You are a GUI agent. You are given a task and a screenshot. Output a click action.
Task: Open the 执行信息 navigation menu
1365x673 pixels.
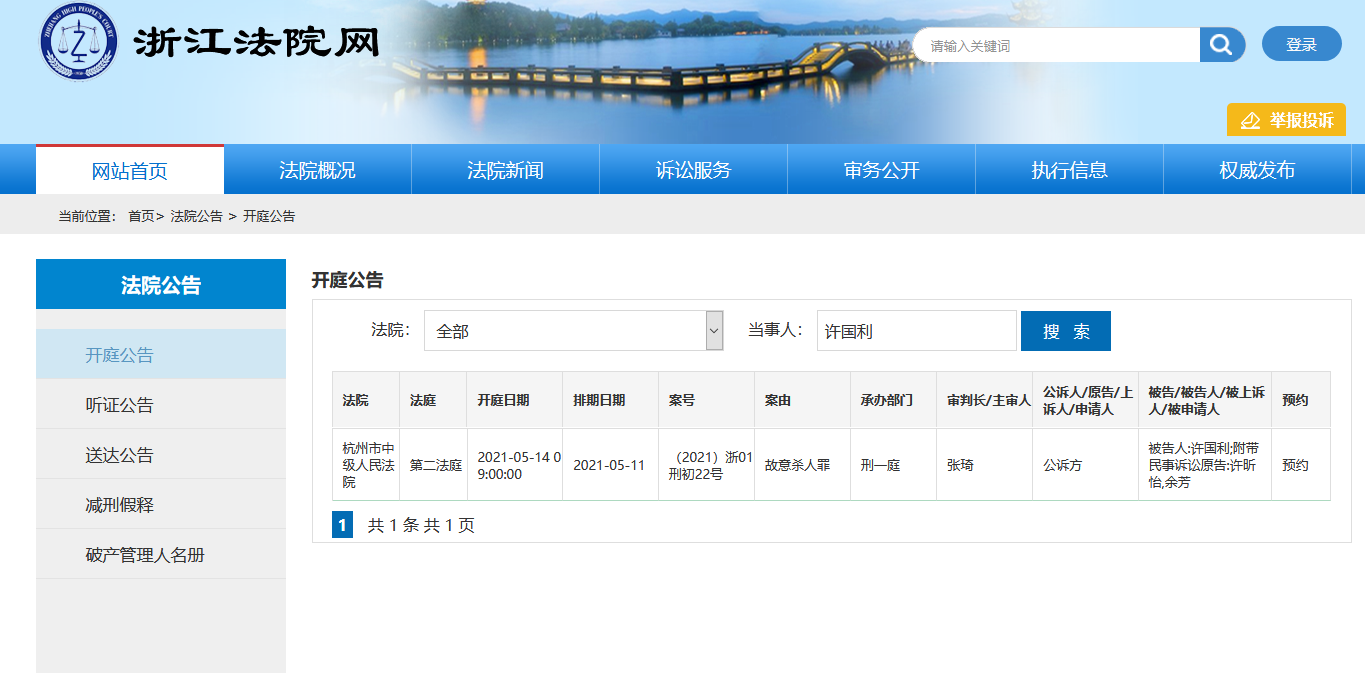[1069, 170]
